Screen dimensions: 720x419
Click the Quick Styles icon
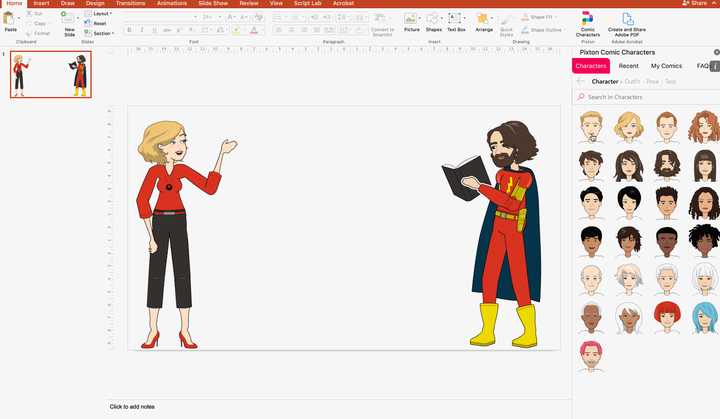(506, 21)
